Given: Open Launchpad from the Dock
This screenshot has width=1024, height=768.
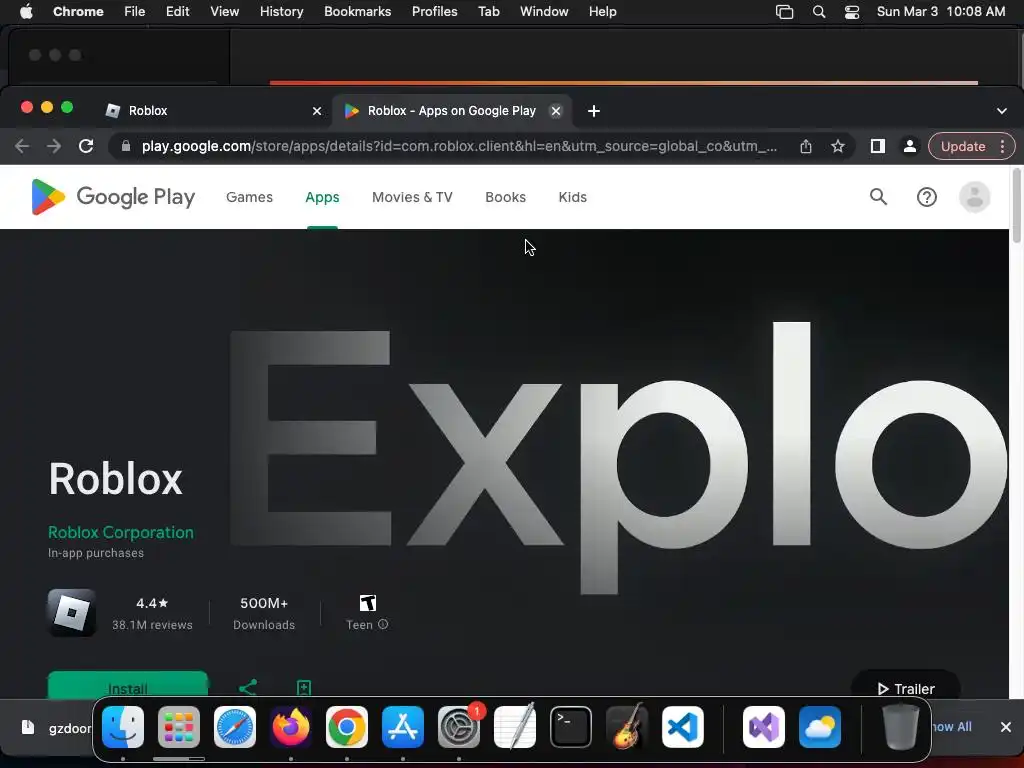Looking at the screenshot, I should tap(179, 727).
